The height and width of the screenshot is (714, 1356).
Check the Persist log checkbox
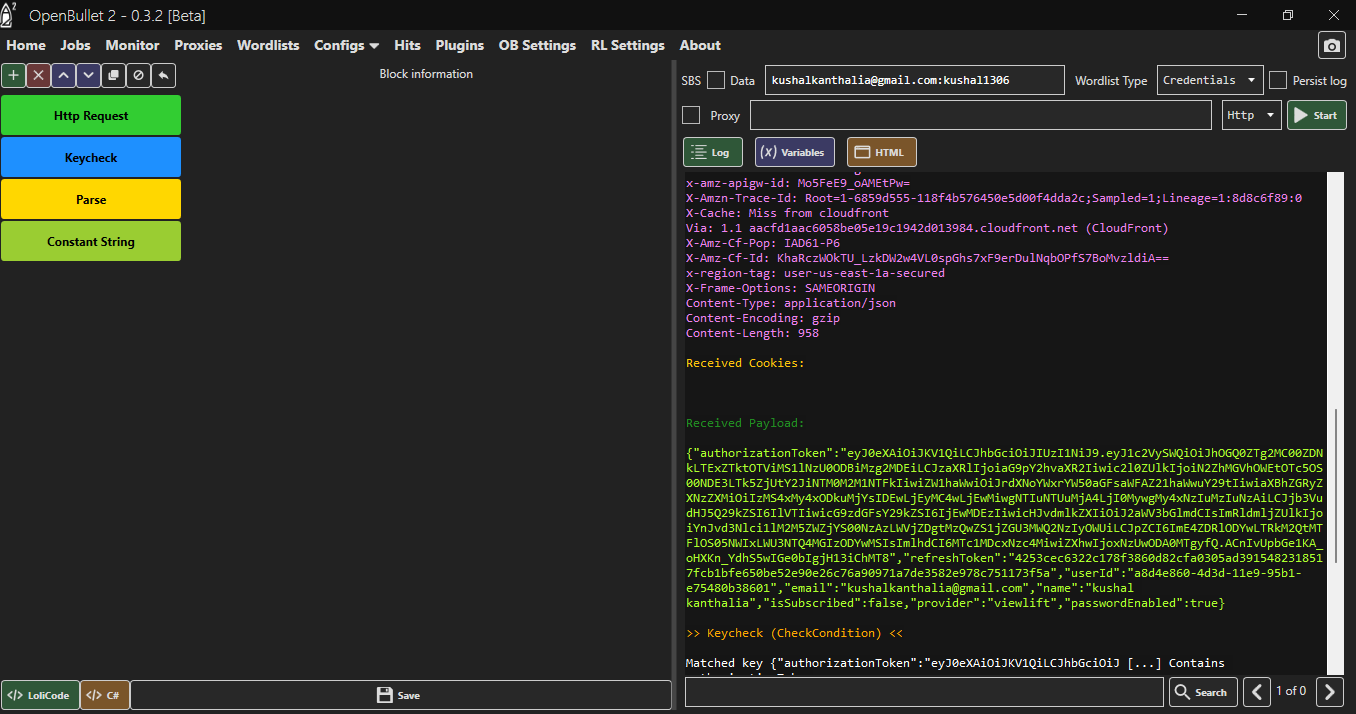pyautogui.click(x=1278, y=80)
